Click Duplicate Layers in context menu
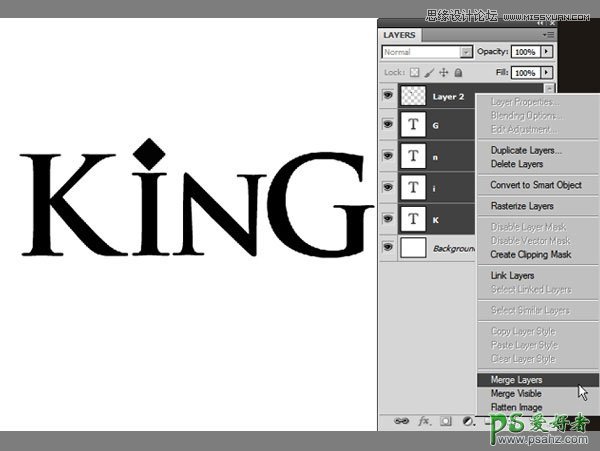Viewport: 600px width, 451px height. [525, 150]
